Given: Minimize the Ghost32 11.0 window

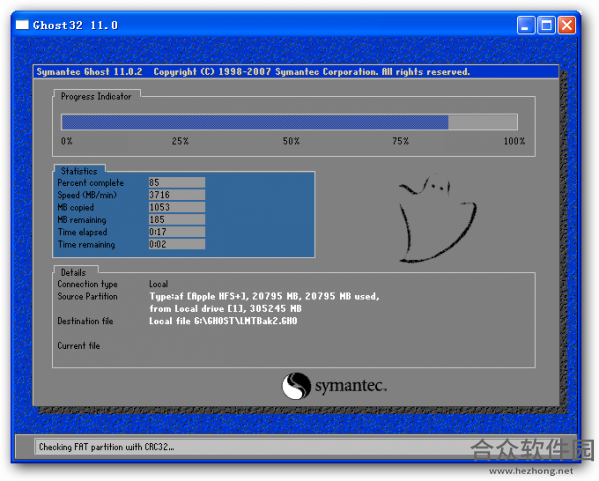Looking at the screenshot, I should (x=526, y=26).
